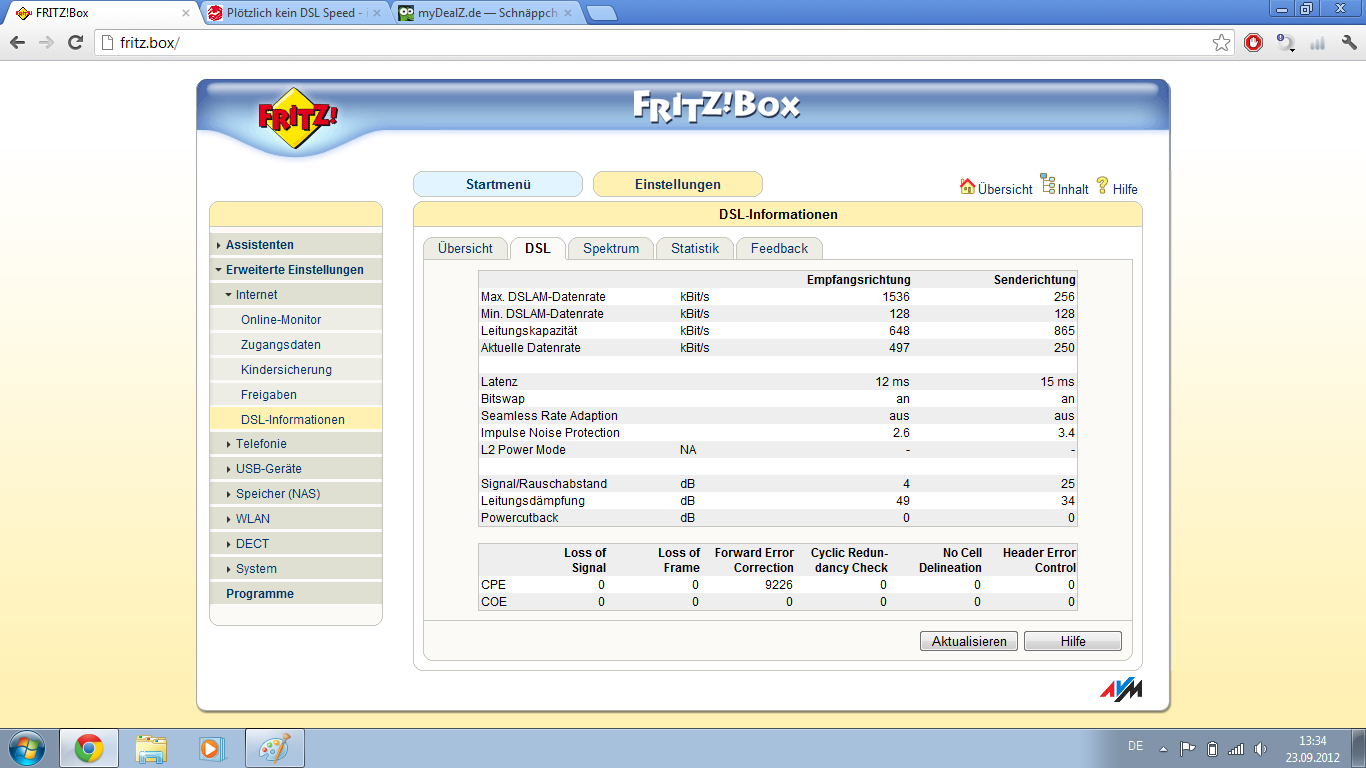Launch Paint from the Windows taskbar

tap(274, 748)
